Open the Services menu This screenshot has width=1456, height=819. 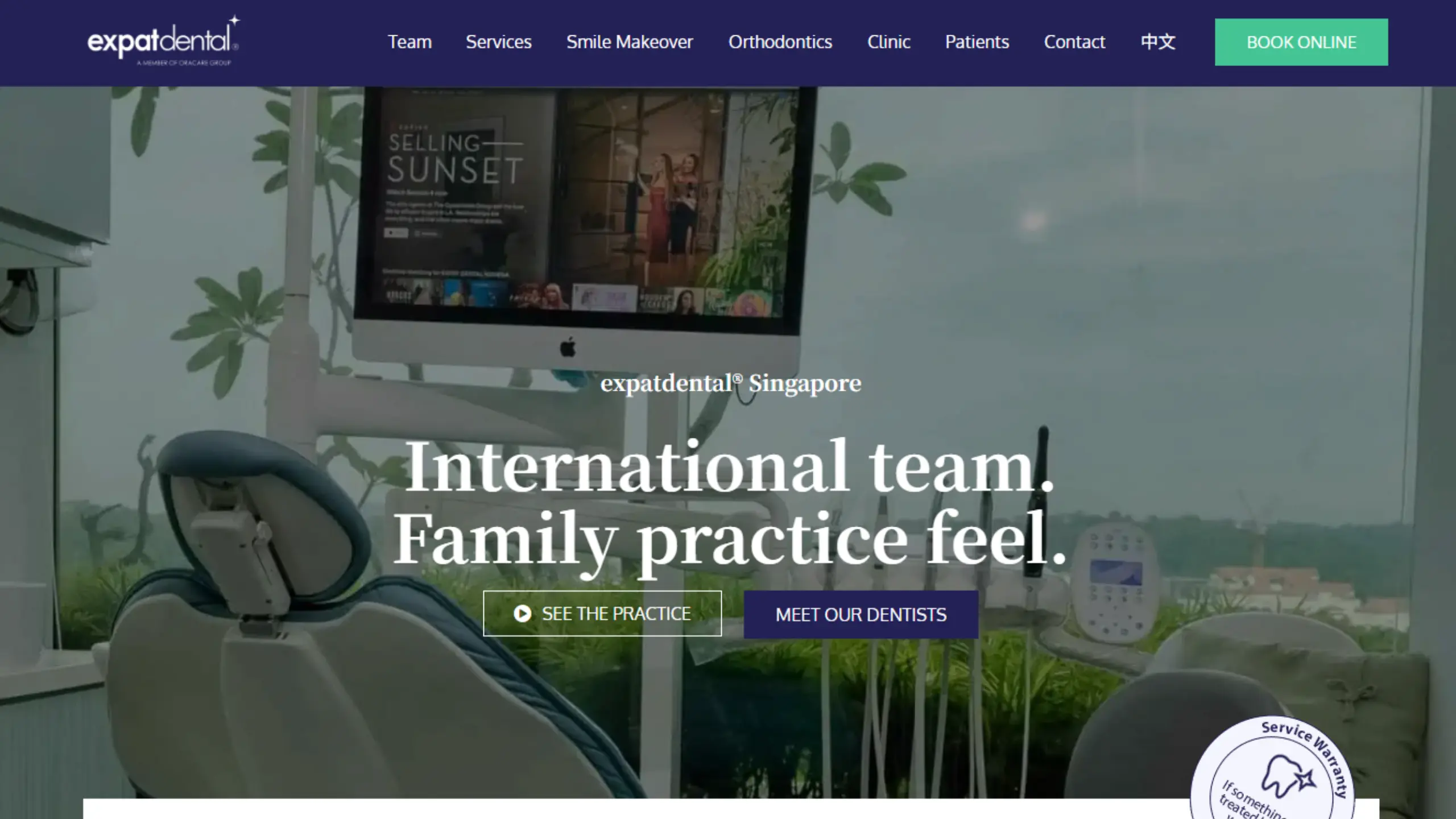click(499, 42)
